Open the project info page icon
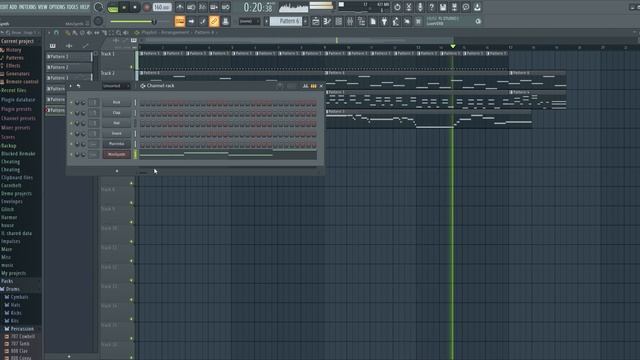640x360 pixels. [x=373, y=22]
